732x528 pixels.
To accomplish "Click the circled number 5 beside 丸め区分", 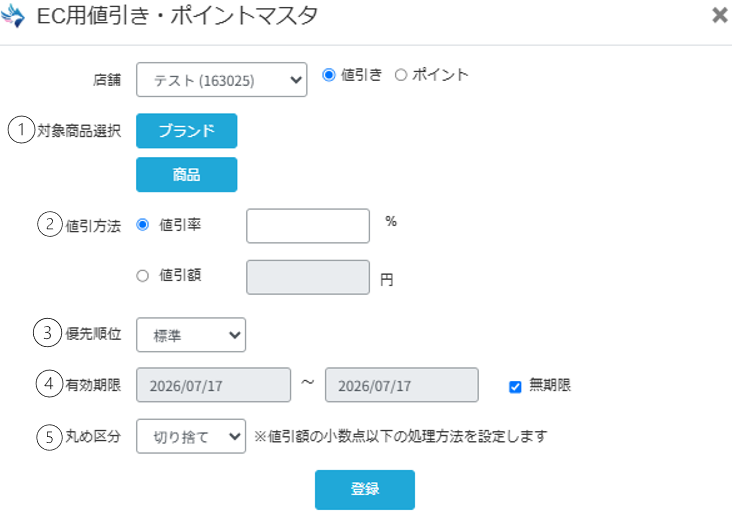I will [x=49, y=437].
